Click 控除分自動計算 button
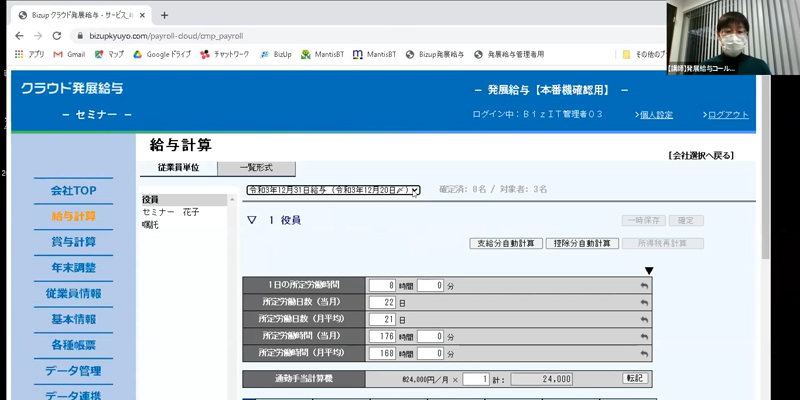 582,243
